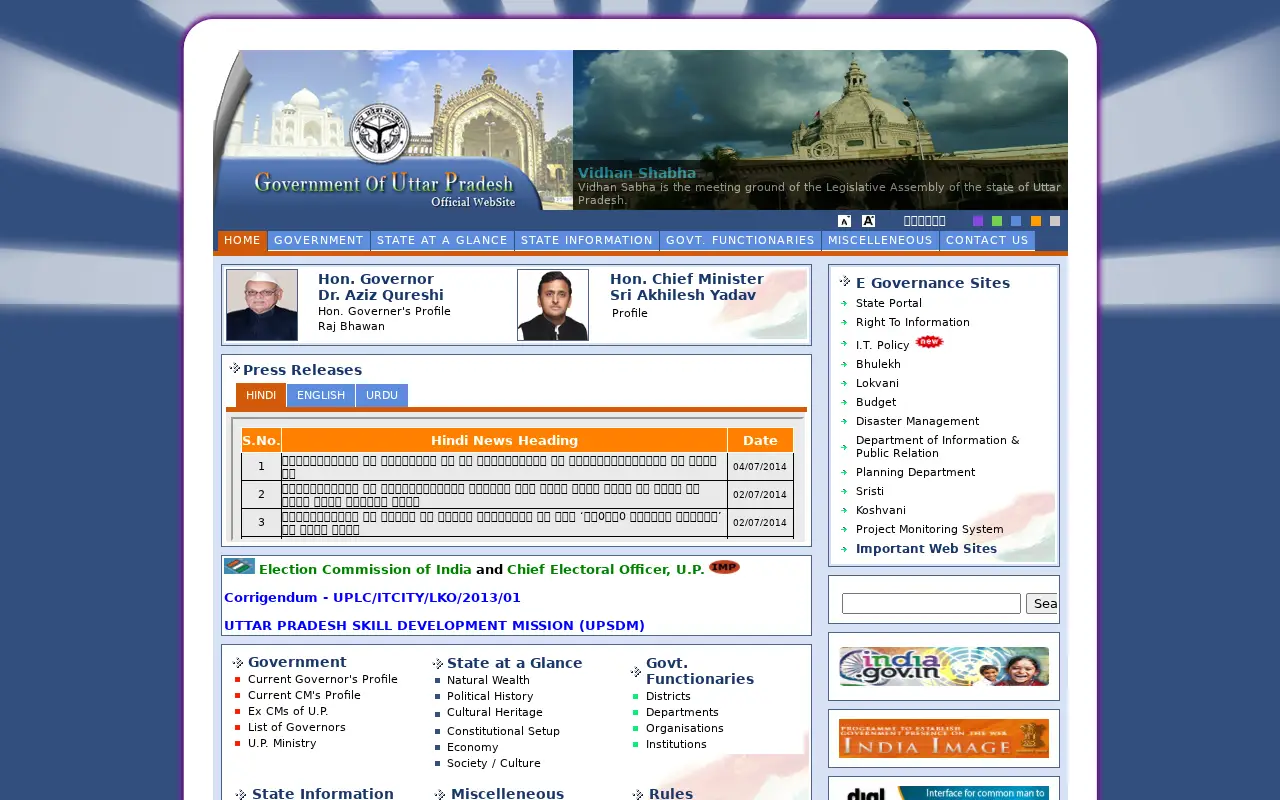Open U.P. Ministry link
This screenshot has width=1280, height=800.
[282, 743]
